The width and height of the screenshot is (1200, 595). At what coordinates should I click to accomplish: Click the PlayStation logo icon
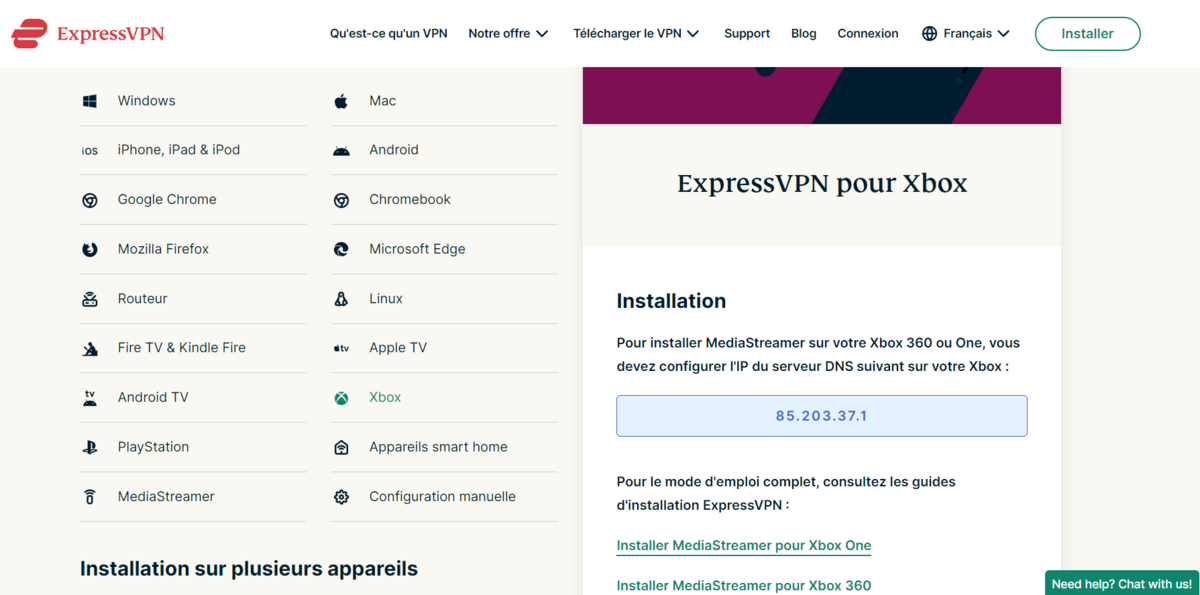tap(90, 447)
